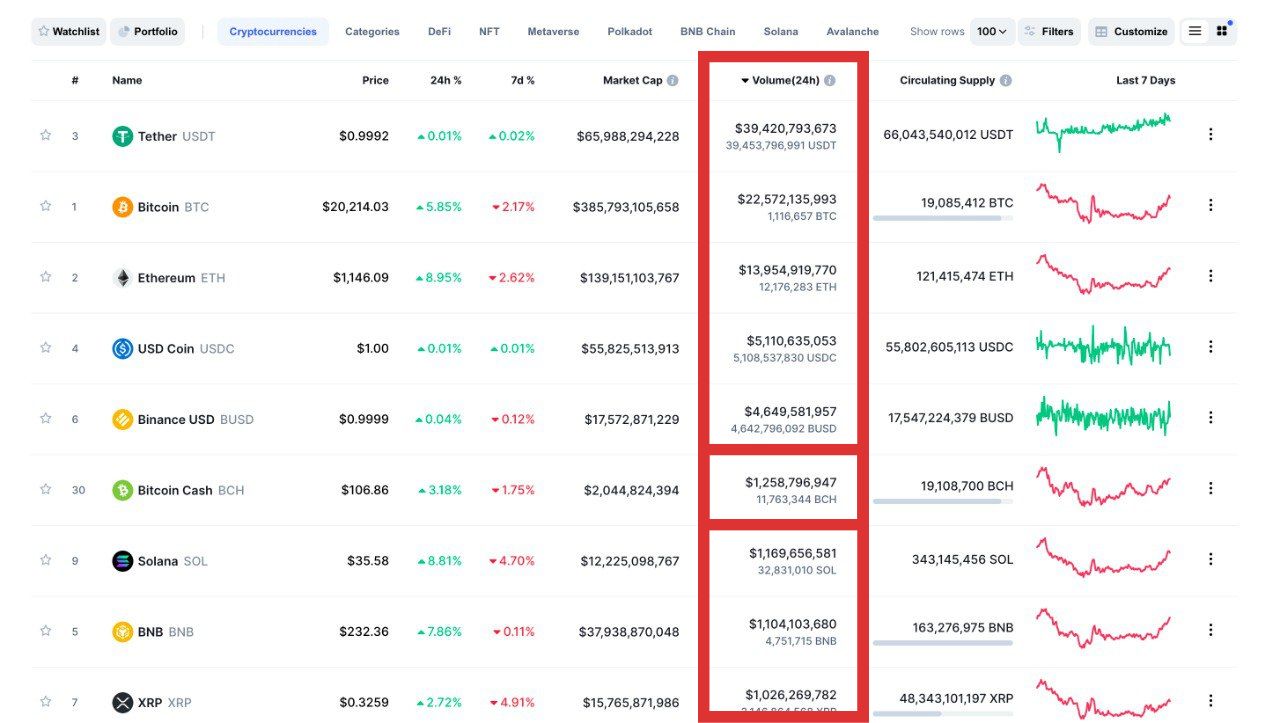Show Volume(24h) info tooltip icon

point(830,80)
